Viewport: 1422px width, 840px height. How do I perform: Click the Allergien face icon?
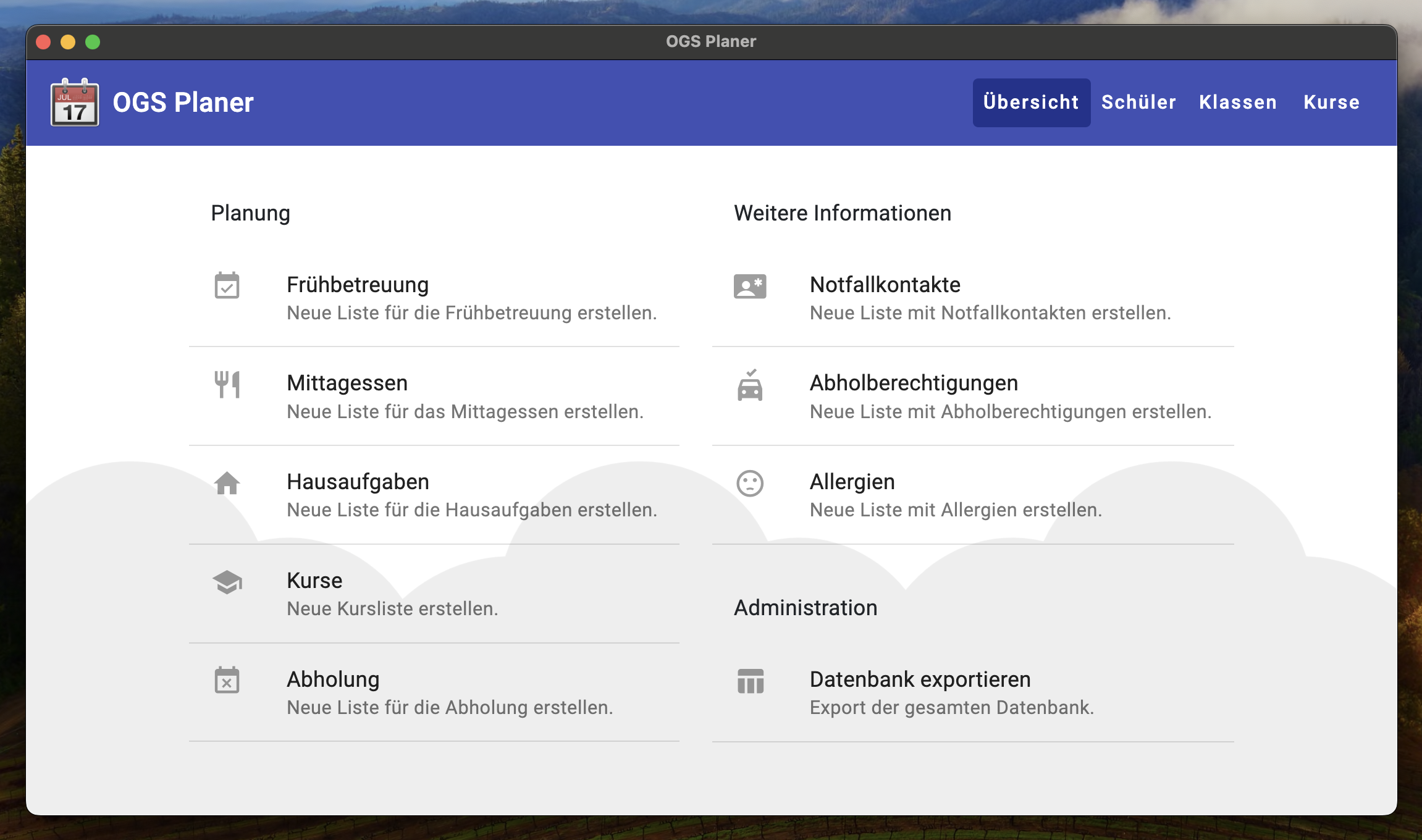point(750,483)
